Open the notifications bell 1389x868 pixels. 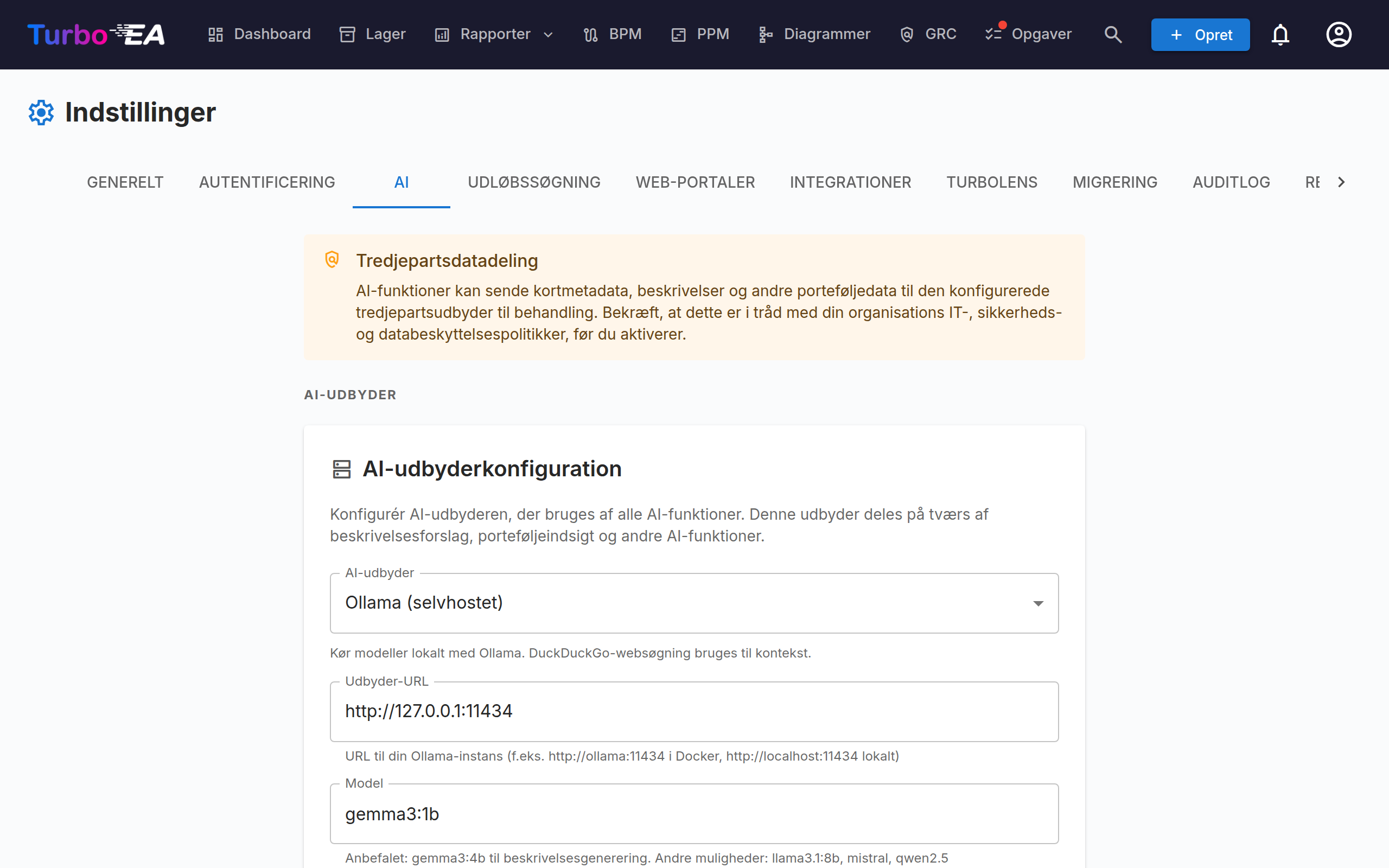pyautogui.click(x=1280, y=34)
